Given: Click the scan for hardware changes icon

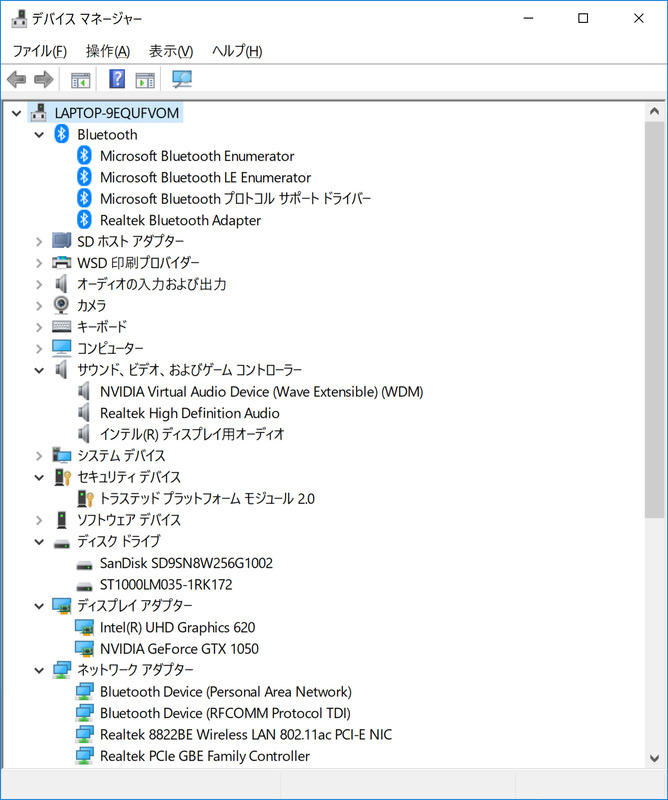Looking at the screenshot, I should tap(182, 79).
